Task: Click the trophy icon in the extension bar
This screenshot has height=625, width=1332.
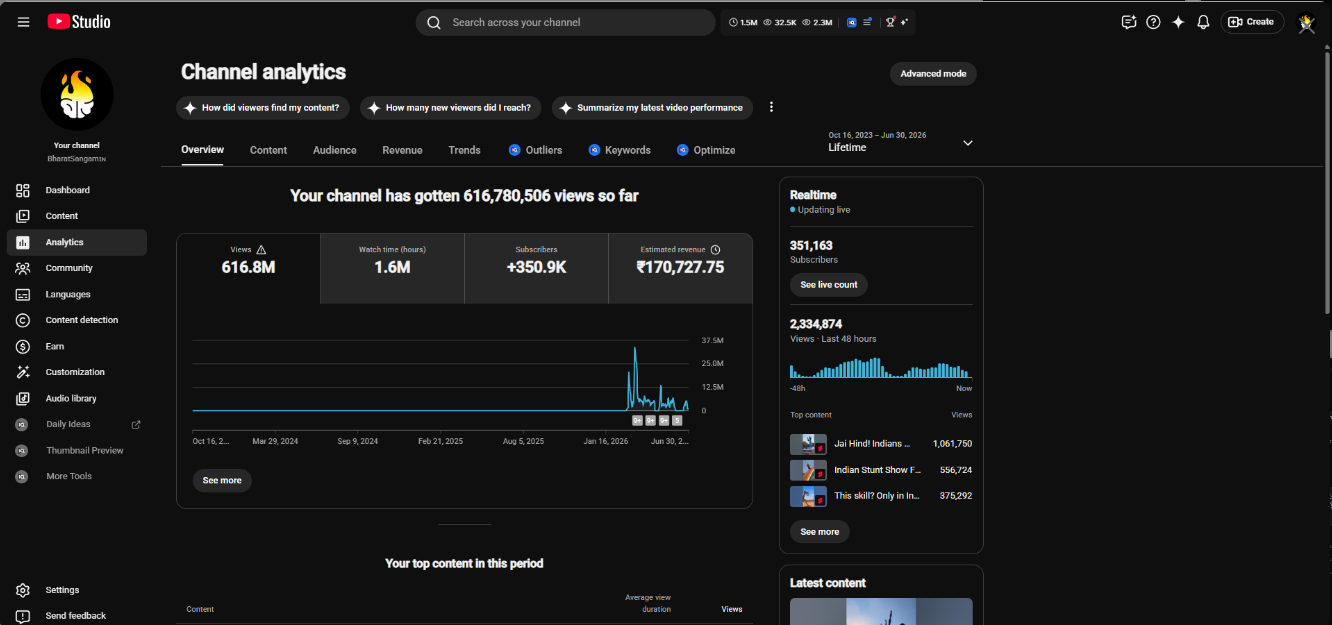Action: tap(889, 22)
